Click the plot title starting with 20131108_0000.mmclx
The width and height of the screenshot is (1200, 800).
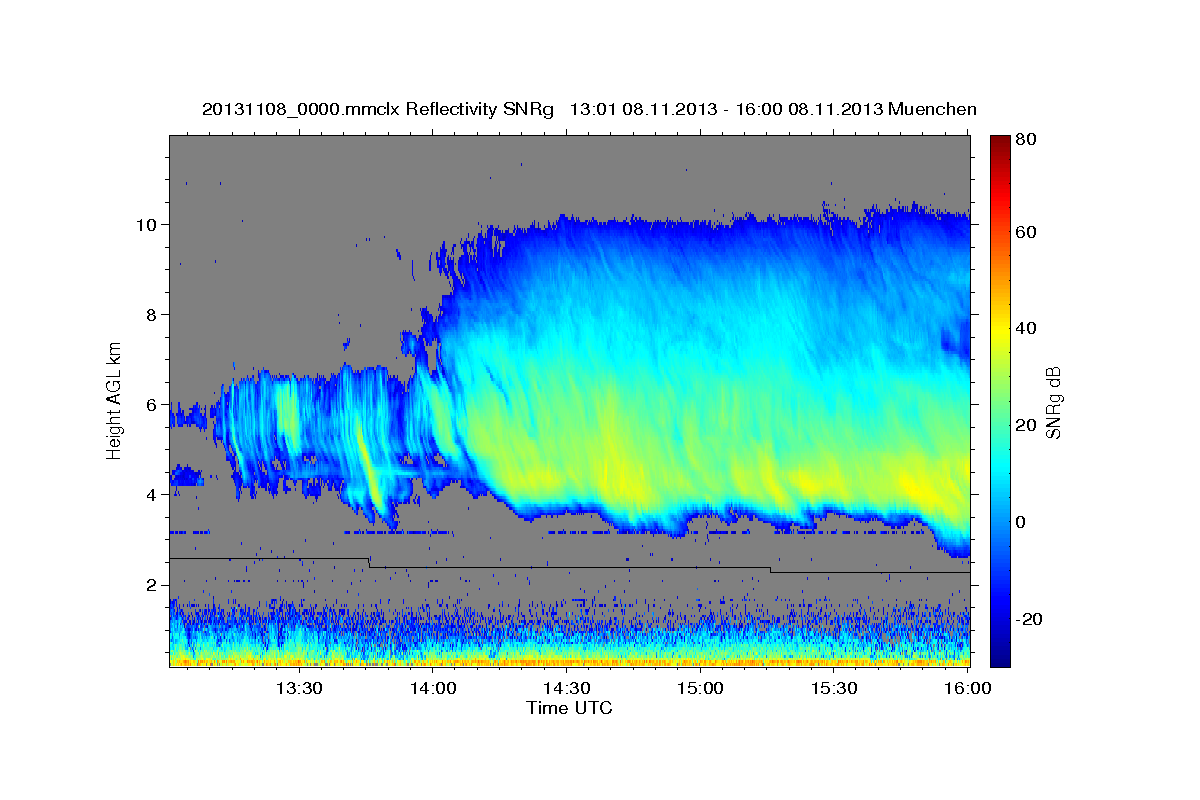(x=589, y=109)
